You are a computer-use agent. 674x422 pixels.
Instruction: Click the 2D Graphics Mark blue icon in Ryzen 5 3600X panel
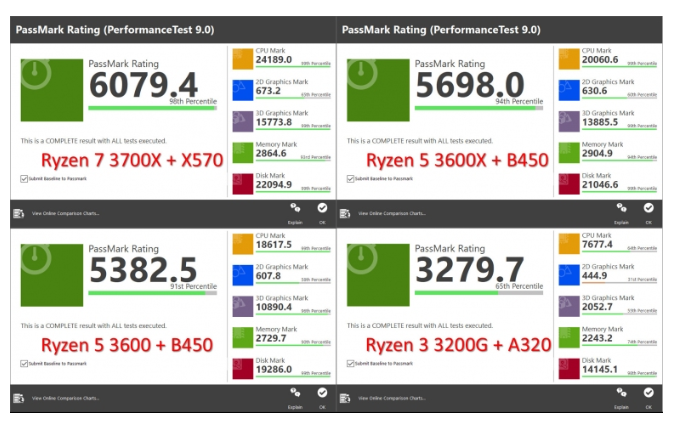point(569,90)
